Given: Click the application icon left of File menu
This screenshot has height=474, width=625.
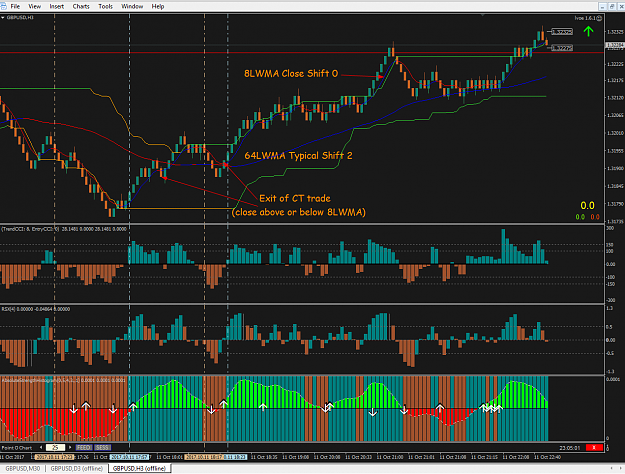Looking at the screenshot, I should tap(3, 6).
